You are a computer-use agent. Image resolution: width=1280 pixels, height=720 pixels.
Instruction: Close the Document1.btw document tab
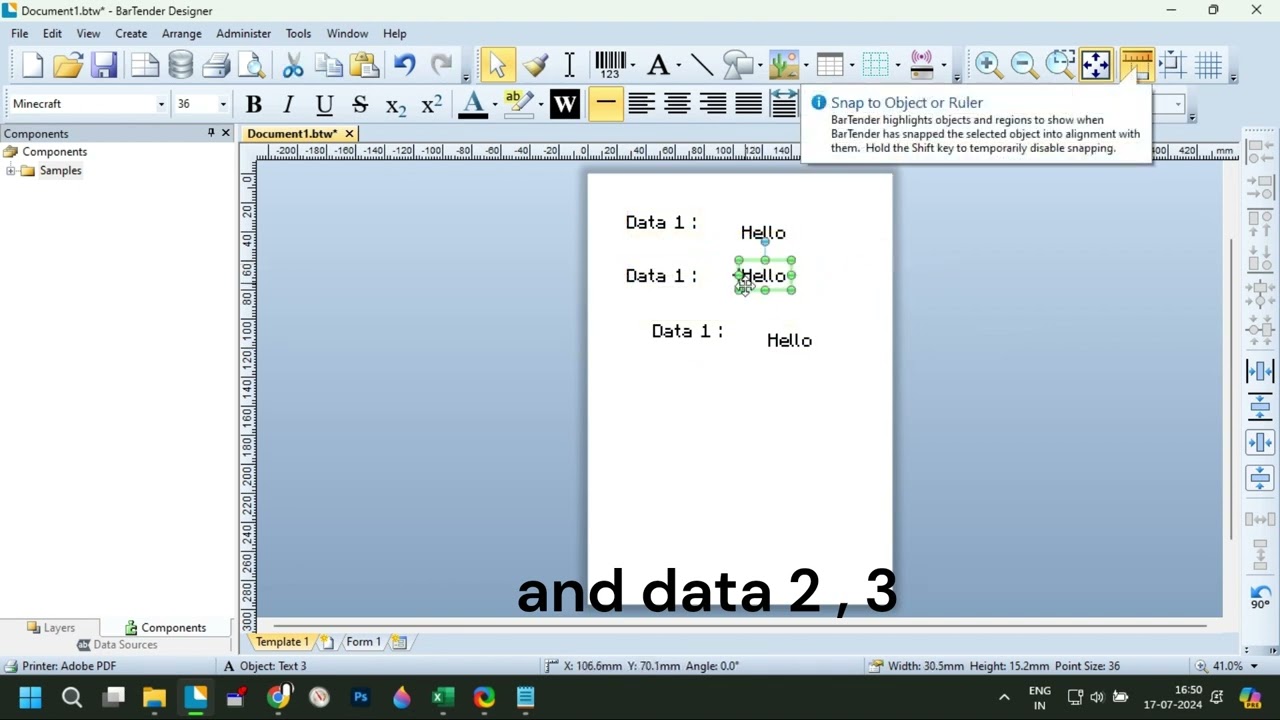coord(349,134)
